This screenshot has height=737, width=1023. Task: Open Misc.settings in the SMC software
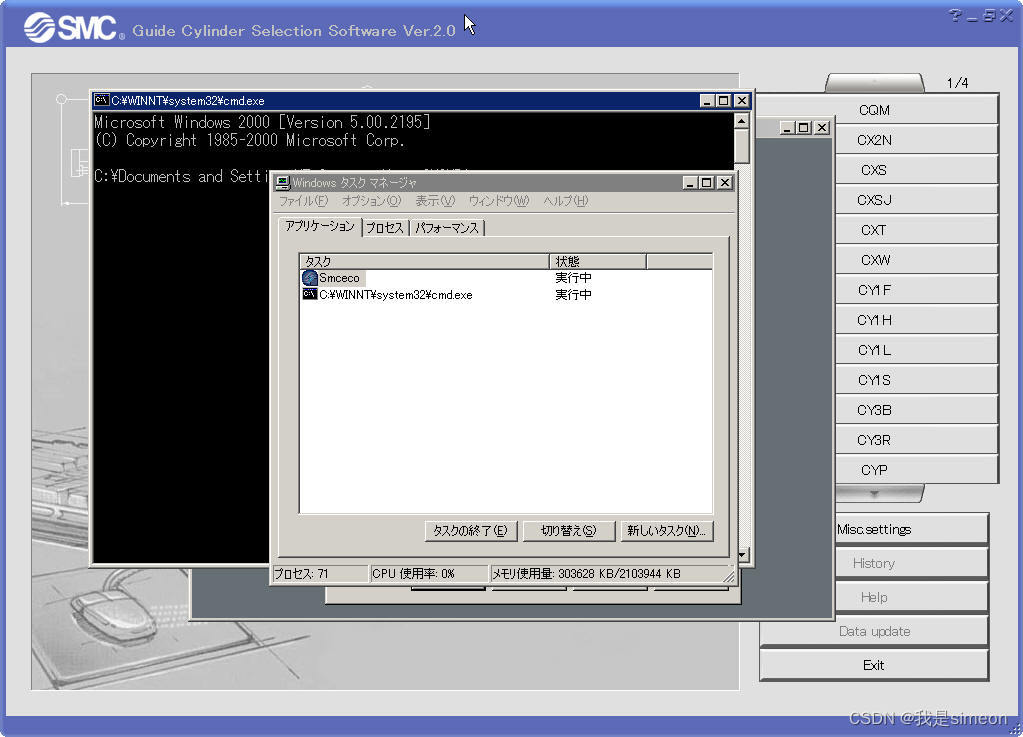[x=874, y=529]
